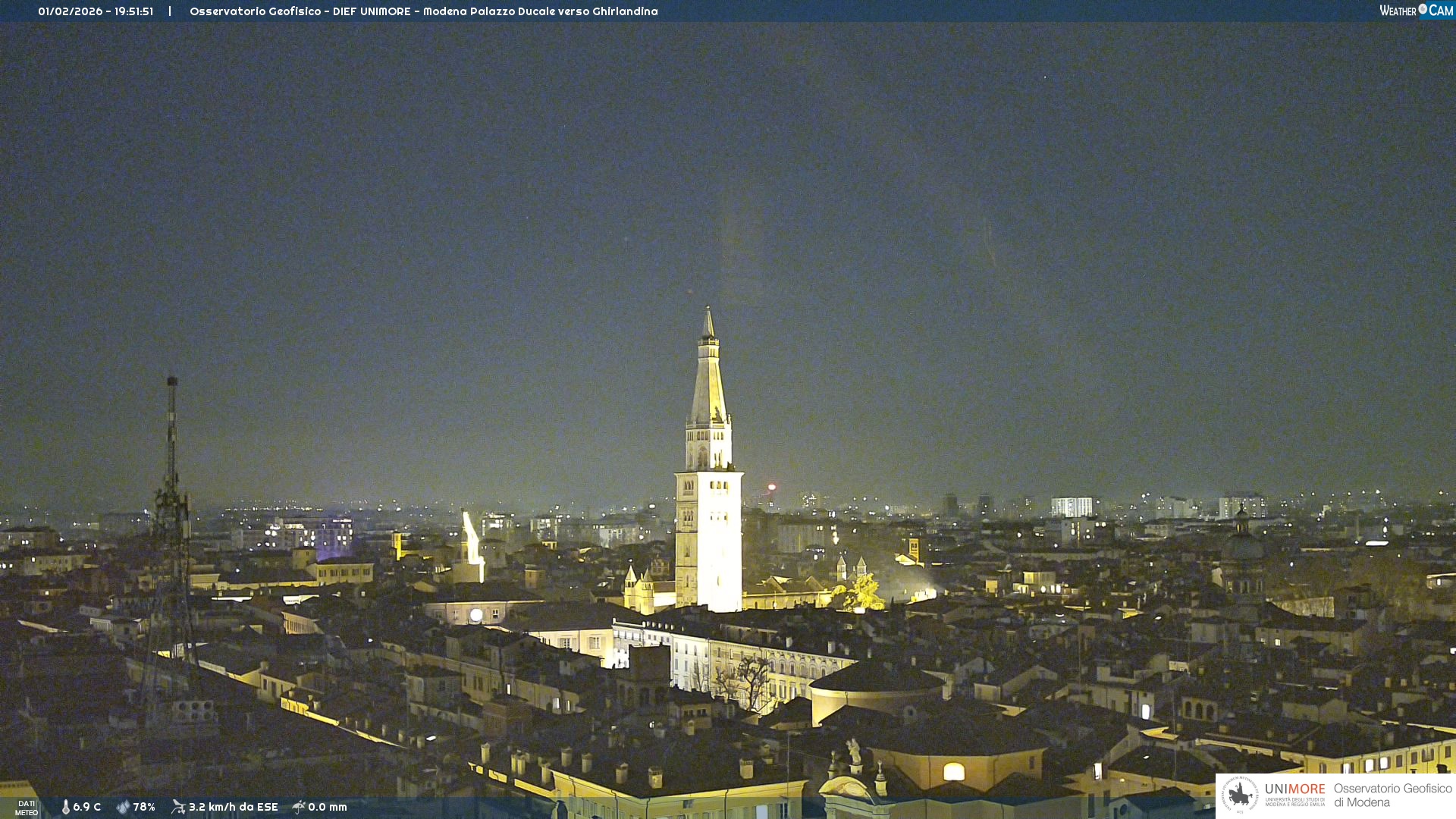Click the wind anemometer icon
1456x819 pixels.
178,807
